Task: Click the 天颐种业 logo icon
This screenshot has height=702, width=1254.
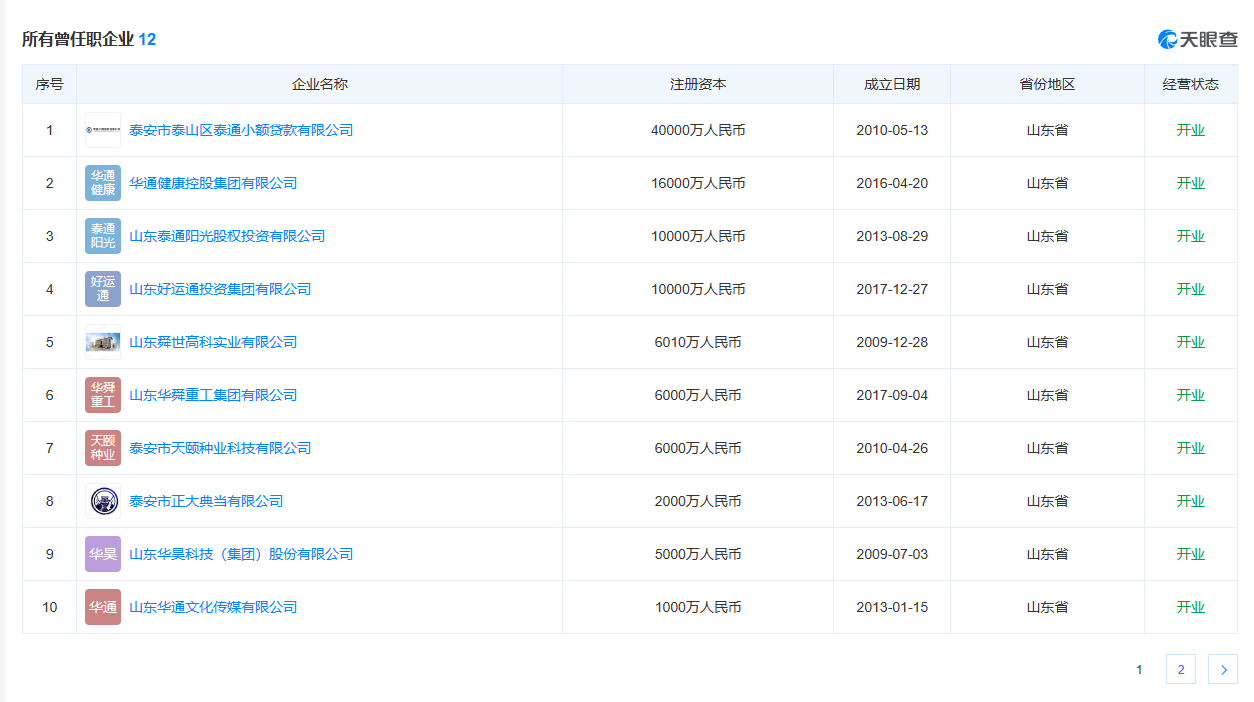Action: tap(103, 448)
